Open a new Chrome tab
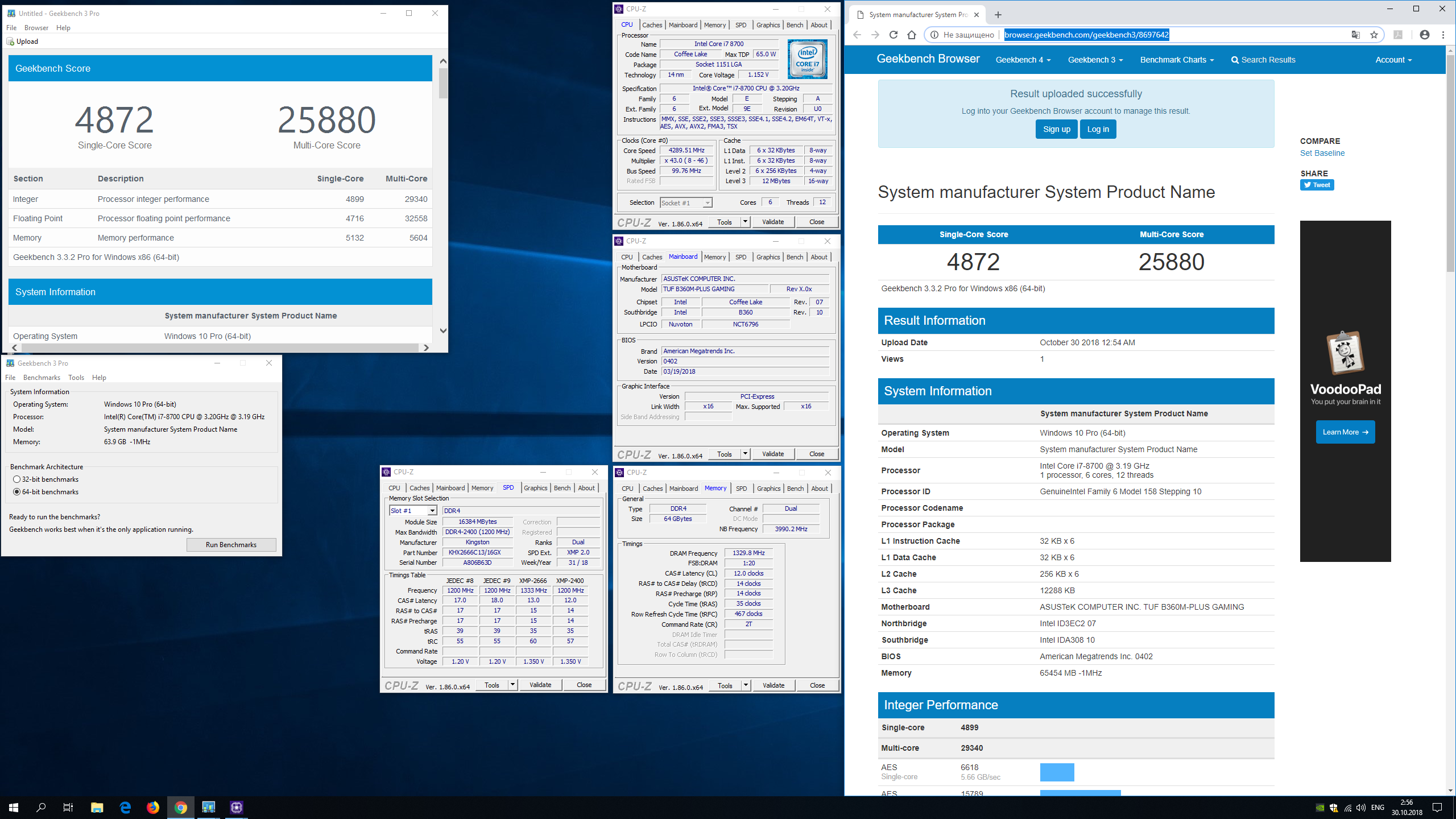1456x819 pixels. [x=998, y=15]
